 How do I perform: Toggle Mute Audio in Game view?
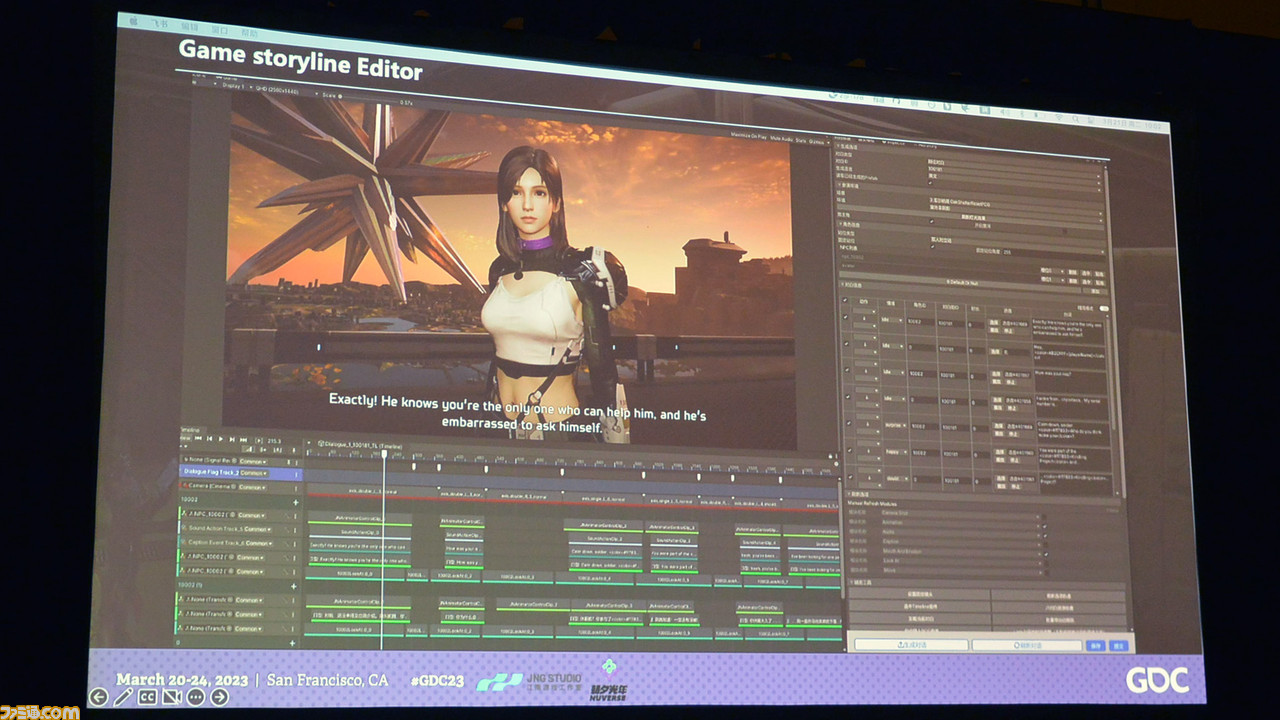tap(782, 139)
